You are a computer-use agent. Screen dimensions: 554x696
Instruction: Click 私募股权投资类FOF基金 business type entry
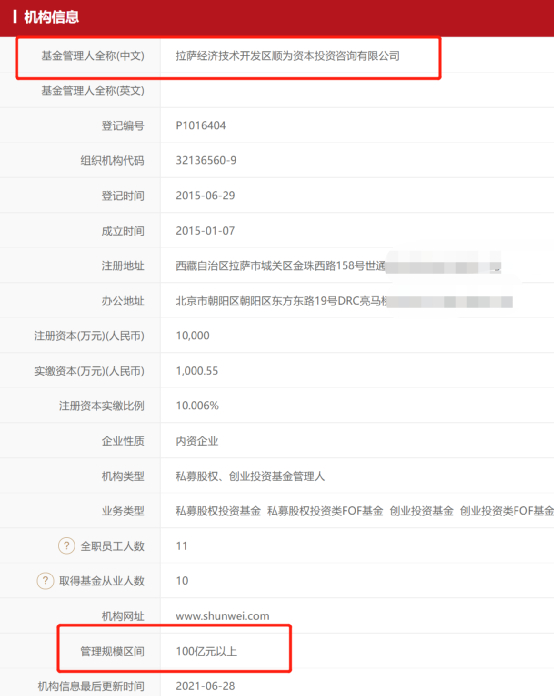coord(325,511)
